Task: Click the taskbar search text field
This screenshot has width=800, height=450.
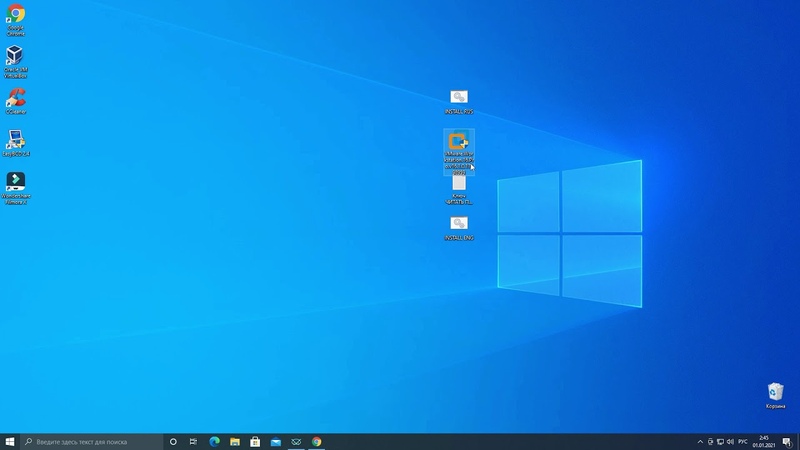Action: [92, 441]
